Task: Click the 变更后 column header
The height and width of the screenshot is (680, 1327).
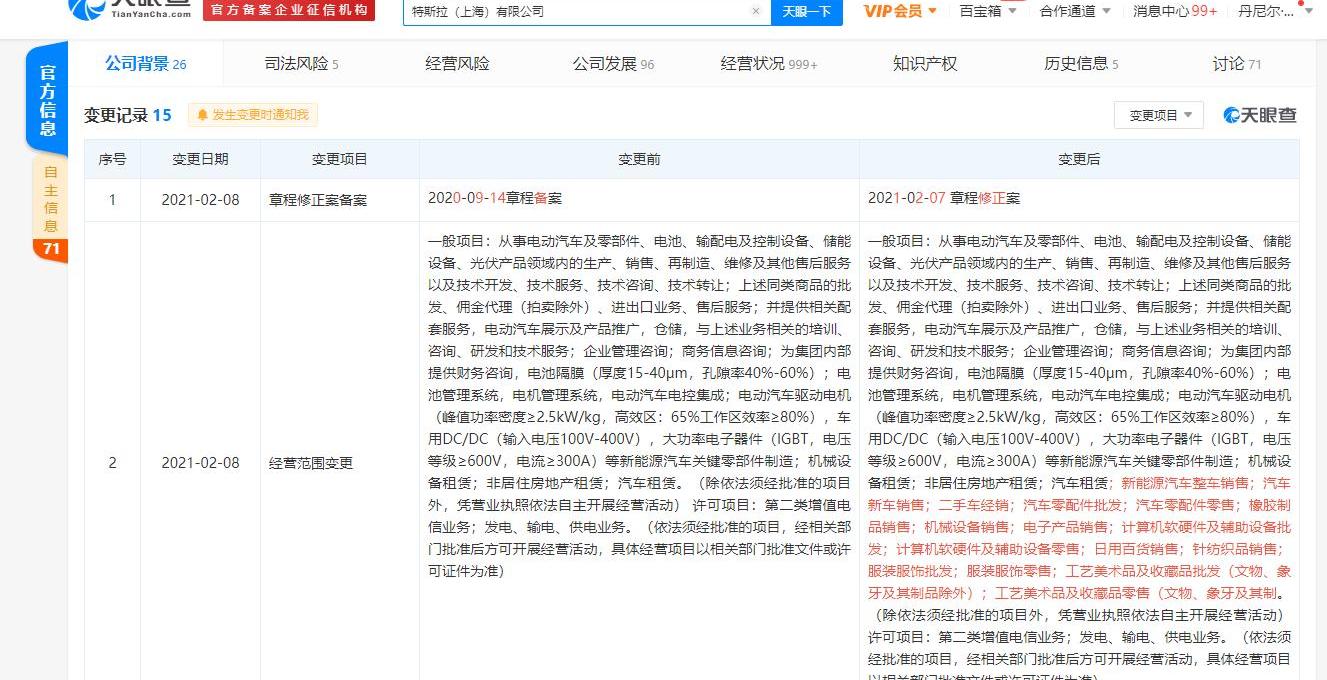Action: (1079, 159)
